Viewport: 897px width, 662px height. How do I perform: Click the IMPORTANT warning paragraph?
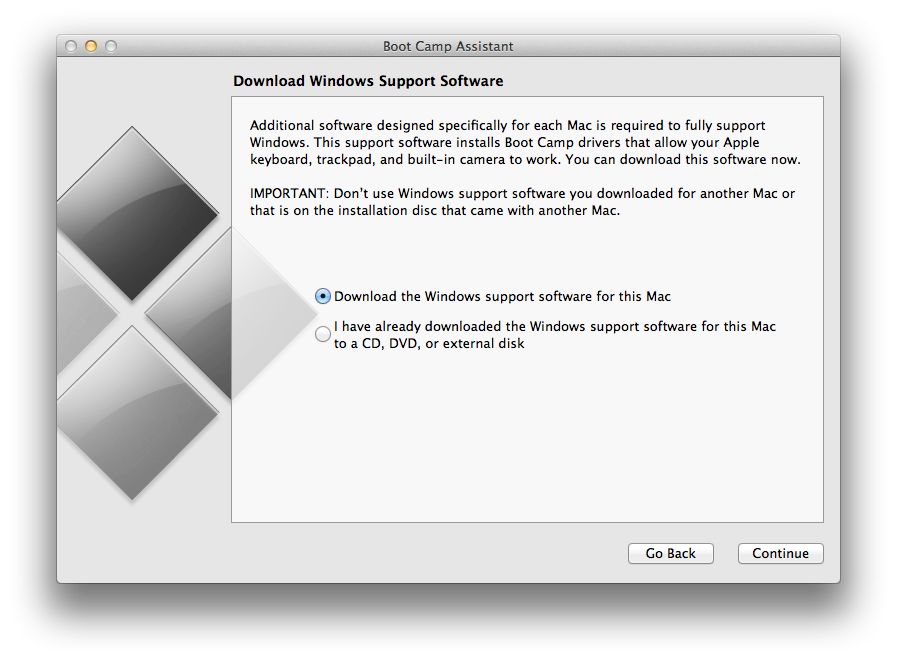coord(522,202)
